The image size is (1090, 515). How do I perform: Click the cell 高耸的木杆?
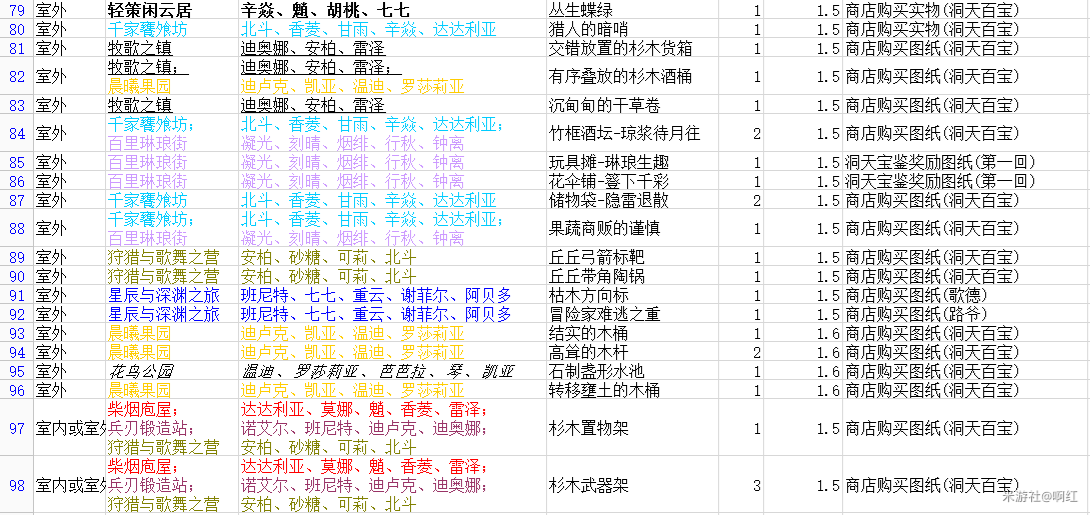[x=631, y=352]
